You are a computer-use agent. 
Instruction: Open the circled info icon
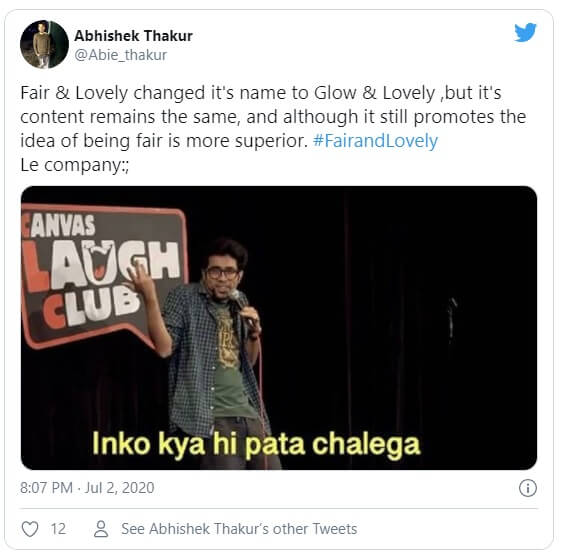528,488
